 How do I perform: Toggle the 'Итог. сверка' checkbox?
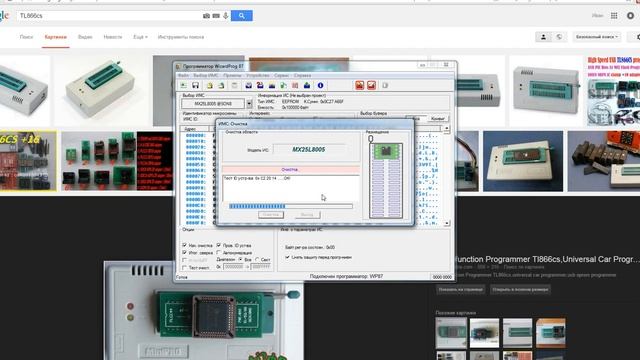184,252
